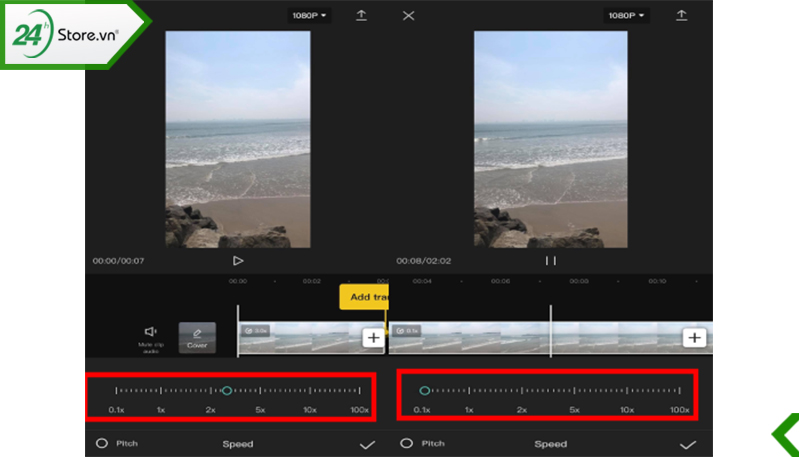This screenshot has height=457, width=799.
Task: Click the yellow Add transition tooltip
Action: (x=364, y=297)
